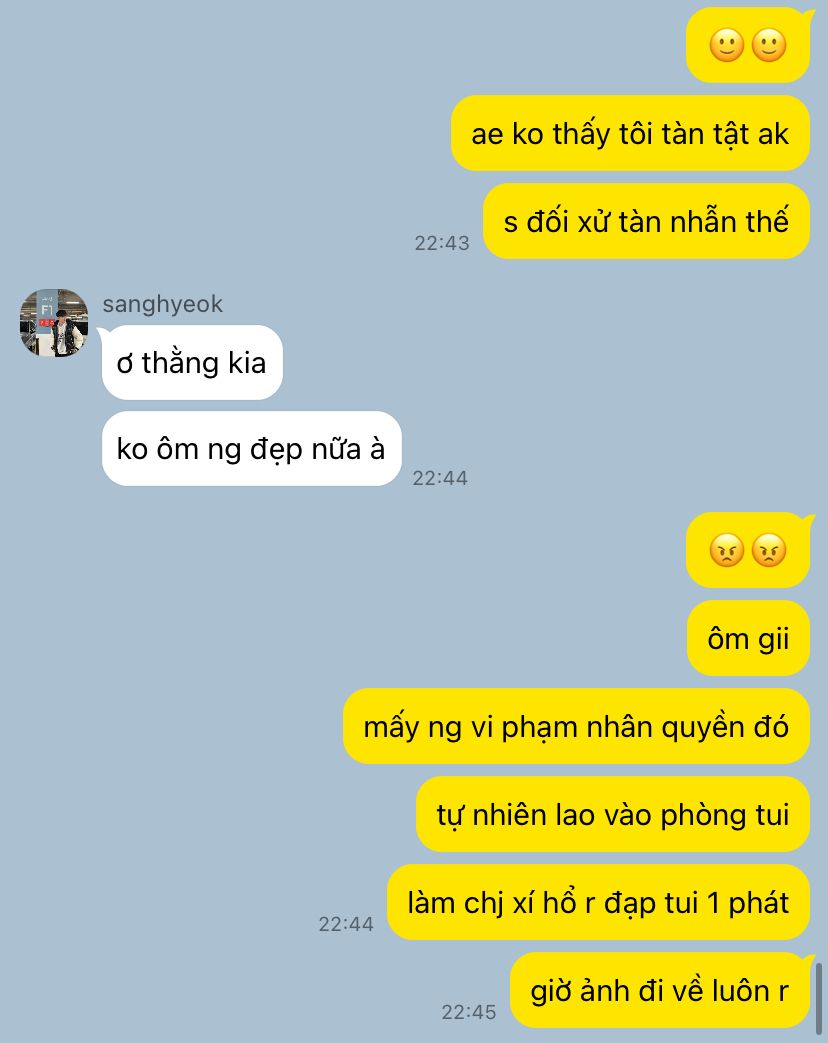Screen dimensions: 828x1043
Task: Tap the white bubble 'ơ thằng kia'
Action: 192,363
